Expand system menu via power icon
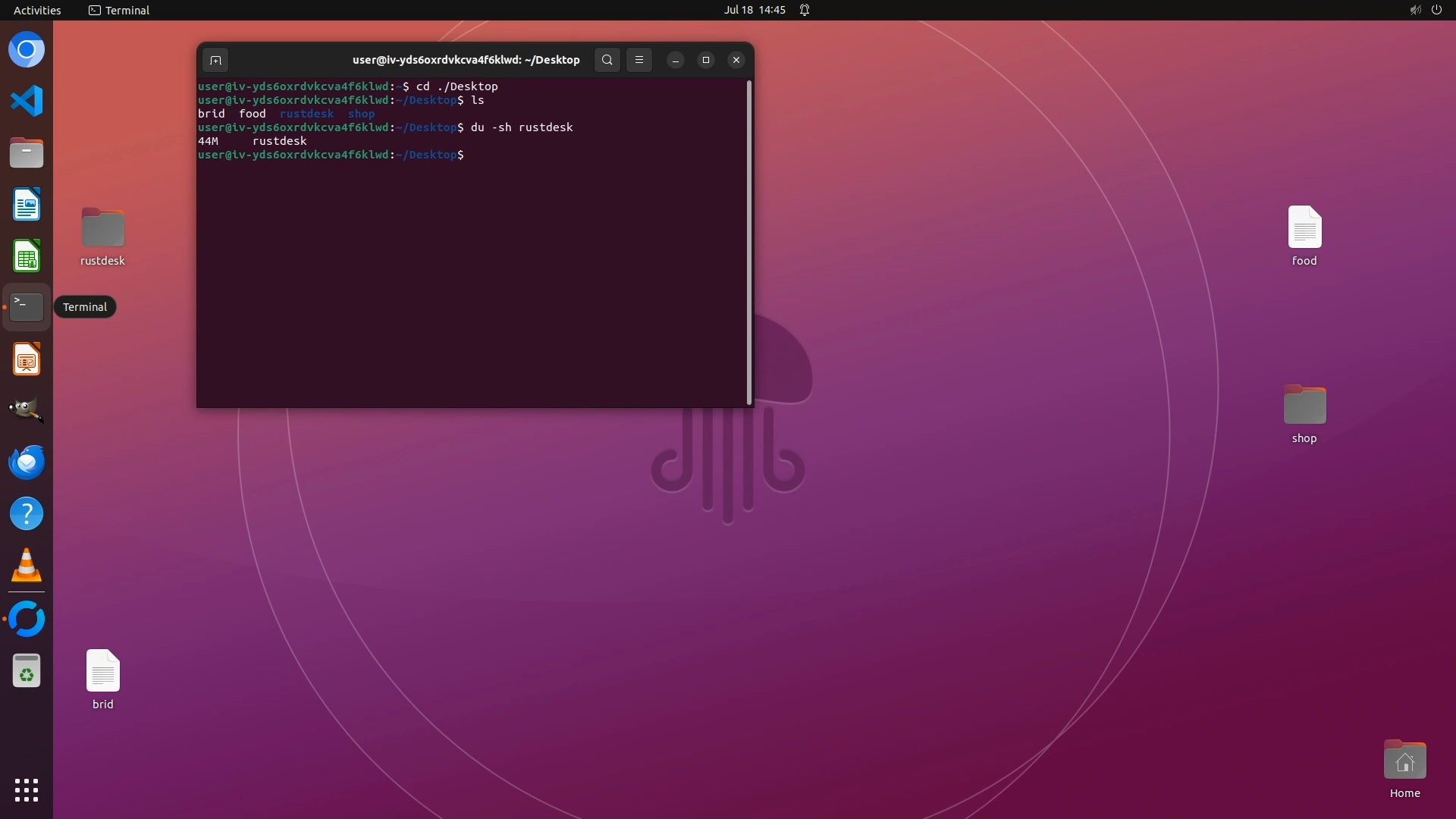1456x819 pixels. (1436, 10)
